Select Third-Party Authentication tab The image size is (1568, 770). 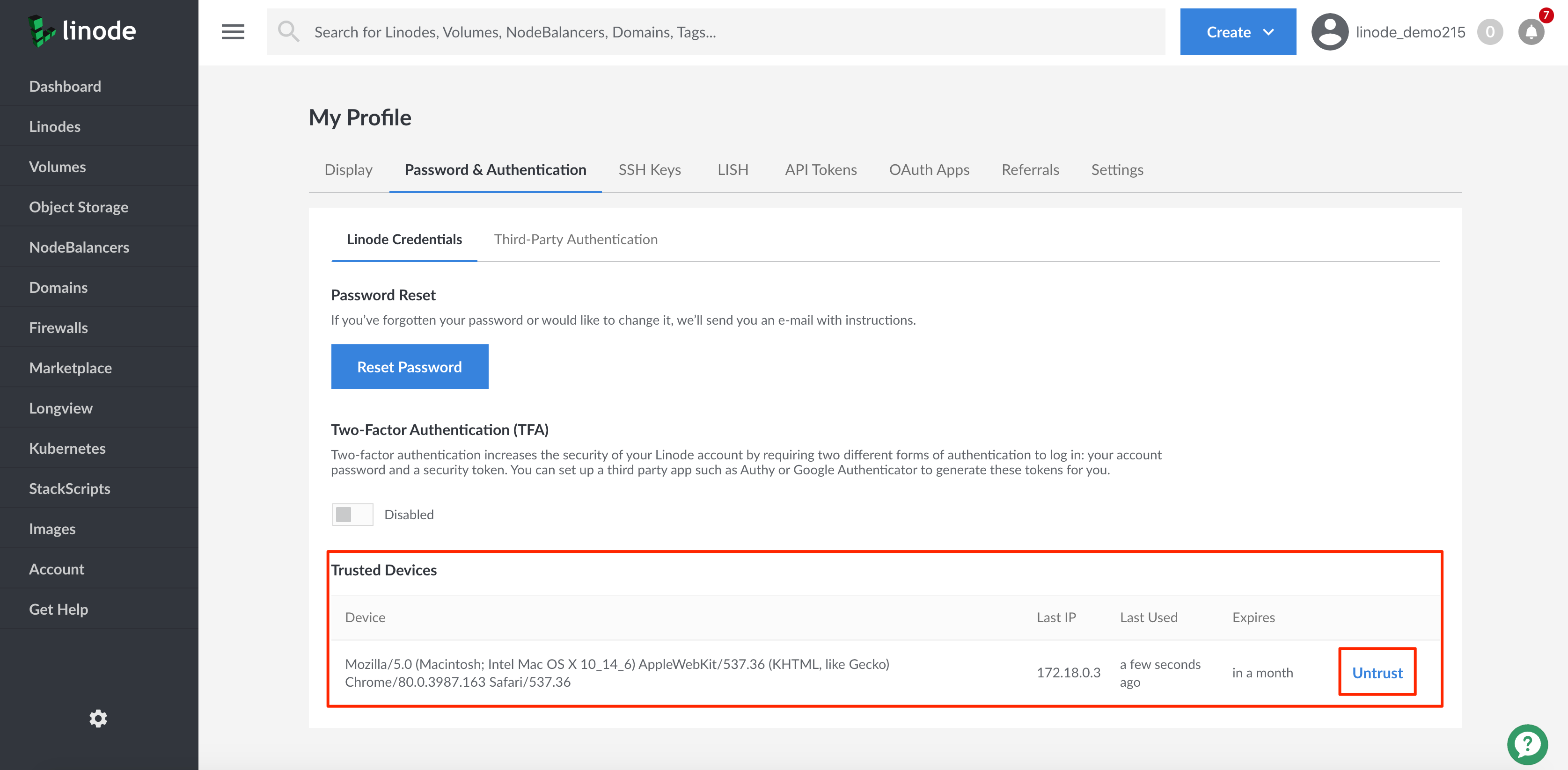[575, 240]
